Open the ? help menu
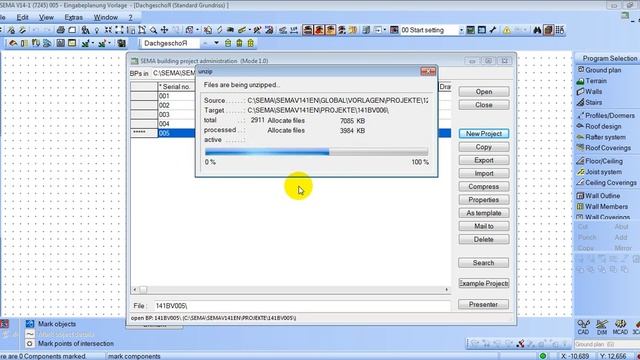640x360 pixels. pyautogui.click(x=131, y=17)
